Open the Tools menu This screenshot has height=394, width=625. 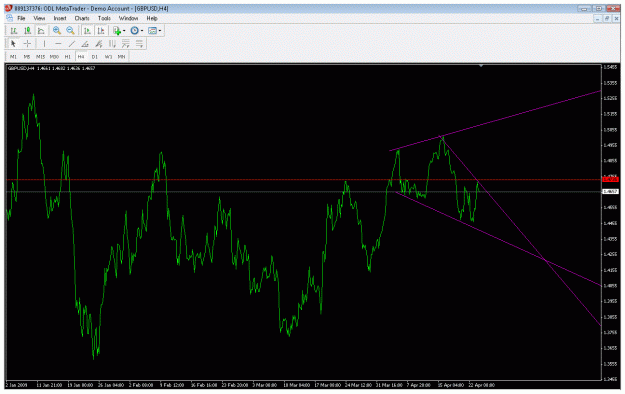point(104,18)
